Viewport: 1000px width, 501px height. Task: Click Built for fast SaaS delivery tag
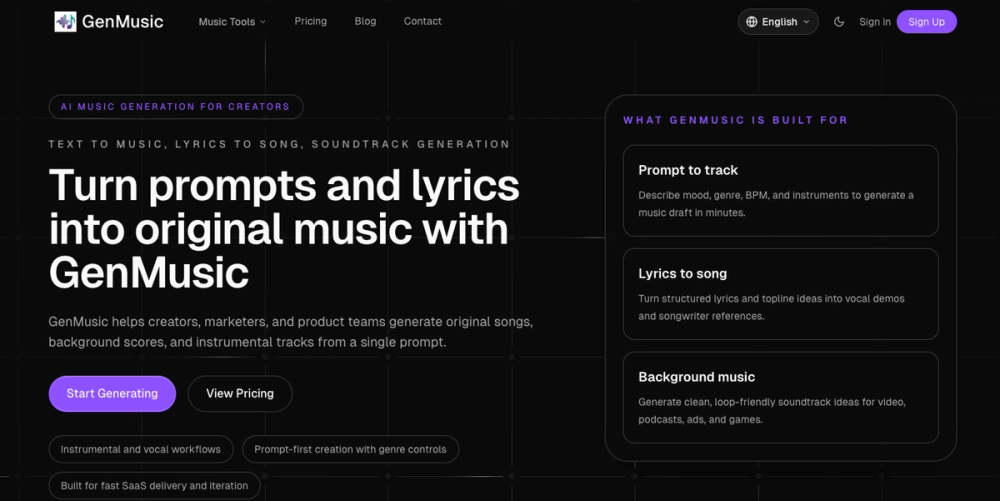(x=154, y=486)
